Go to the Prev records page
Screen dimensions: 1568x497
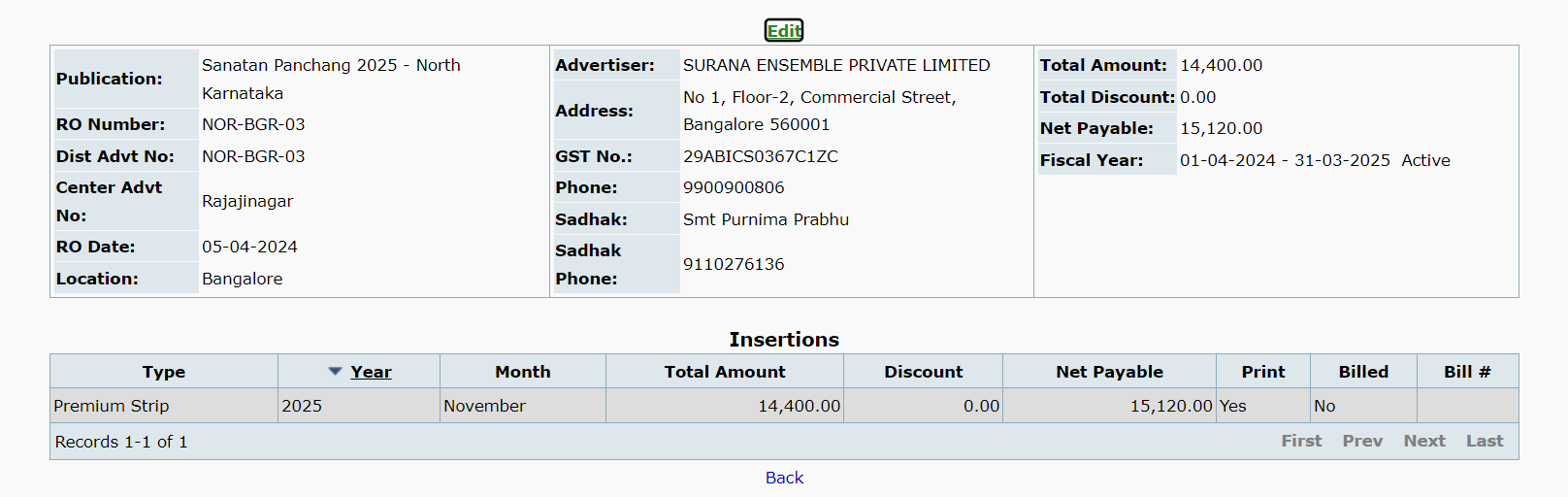click(1362, 441)
